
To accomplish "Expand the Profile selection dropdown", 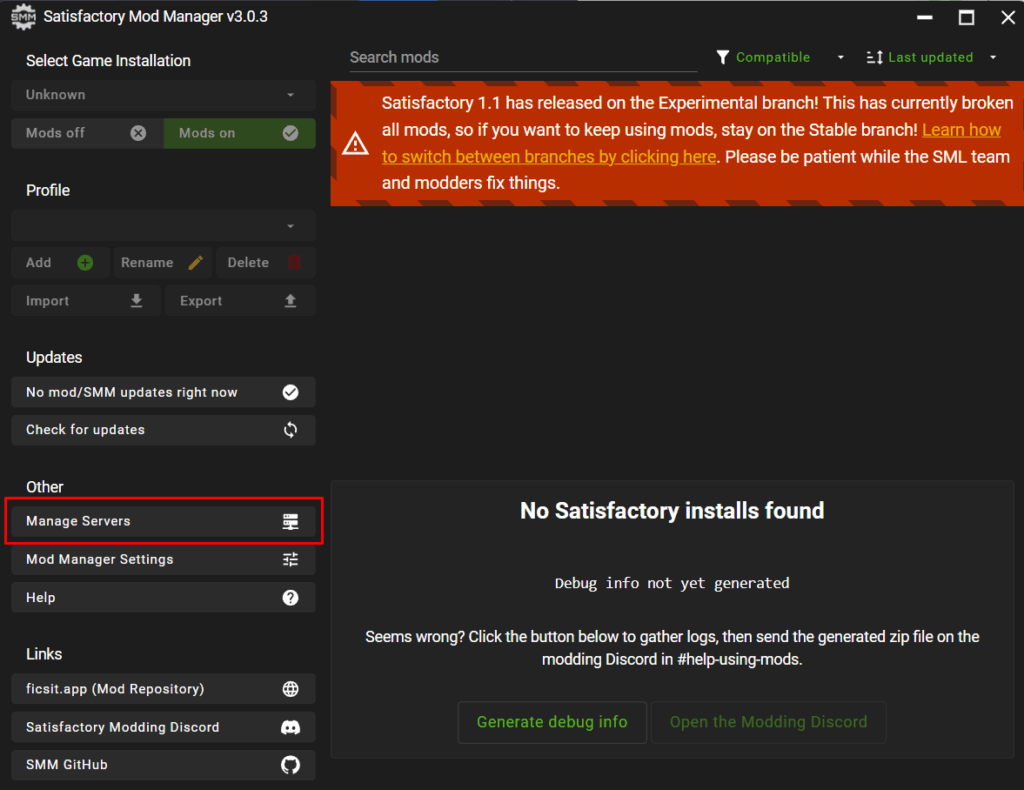I will 163,226.
